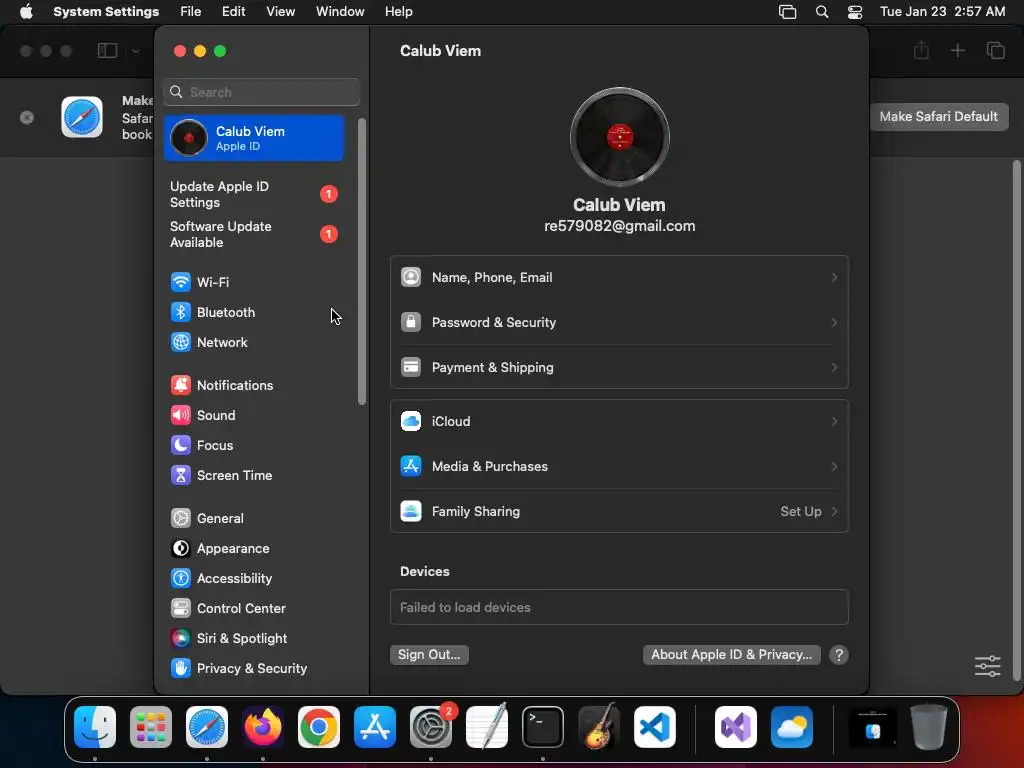Click Make Safari Default in Safari window

coord(938,117)
